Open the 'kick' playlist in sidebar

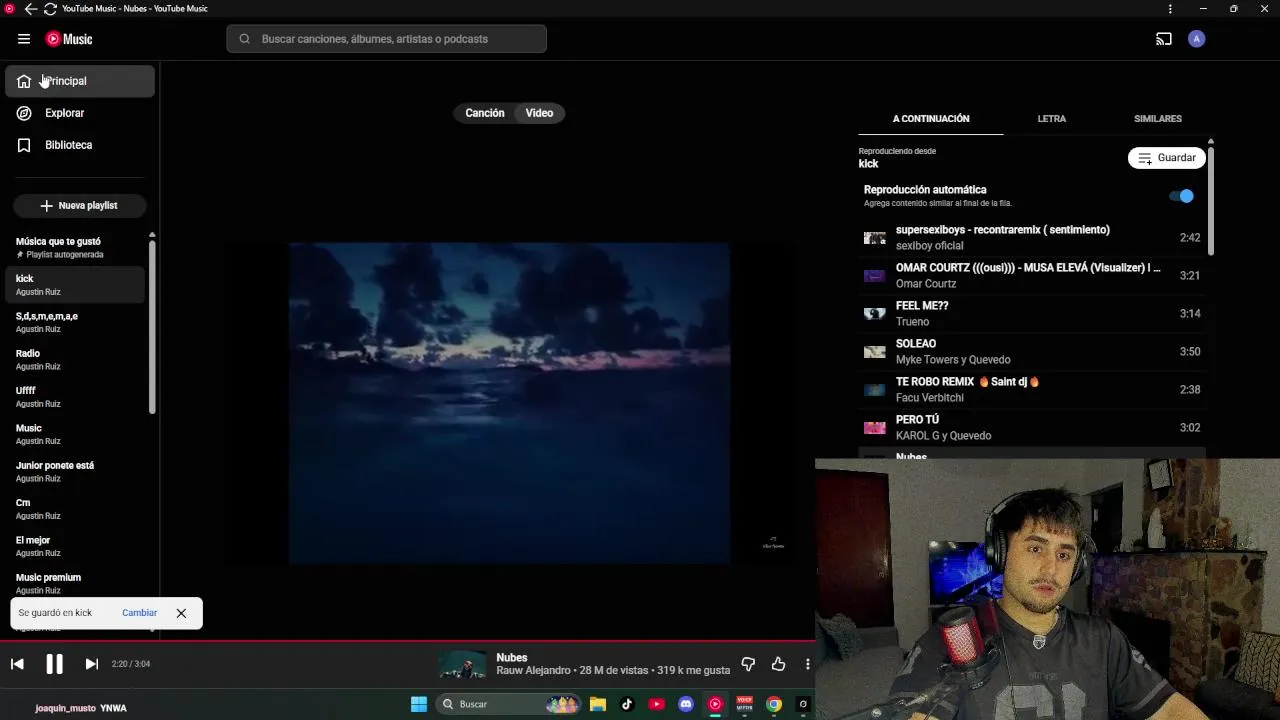[76, 285]
